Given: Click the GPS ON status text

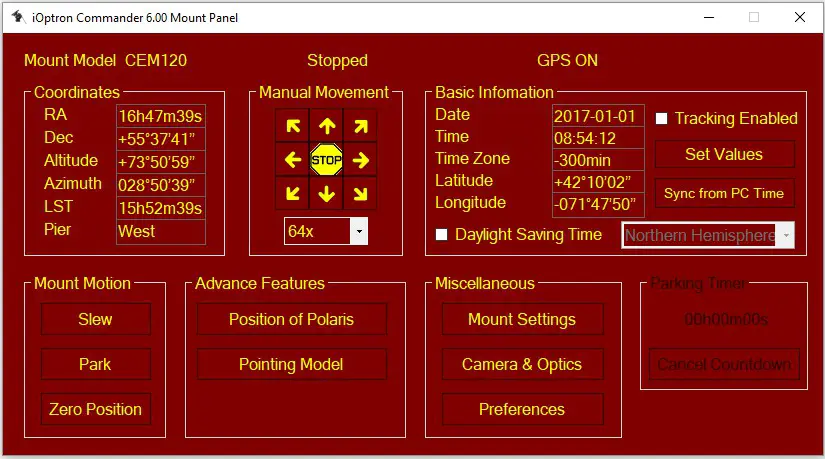Looking at the screenshot, I should click(567, 61).
